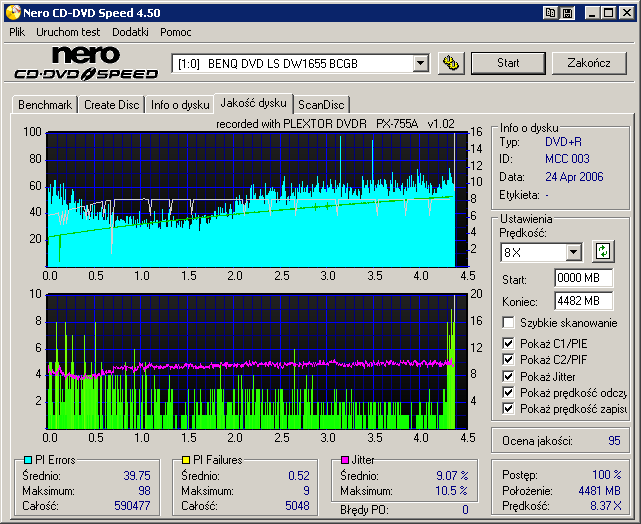Toggle the Pokaż Jitter checkbox

click(508, 376)
